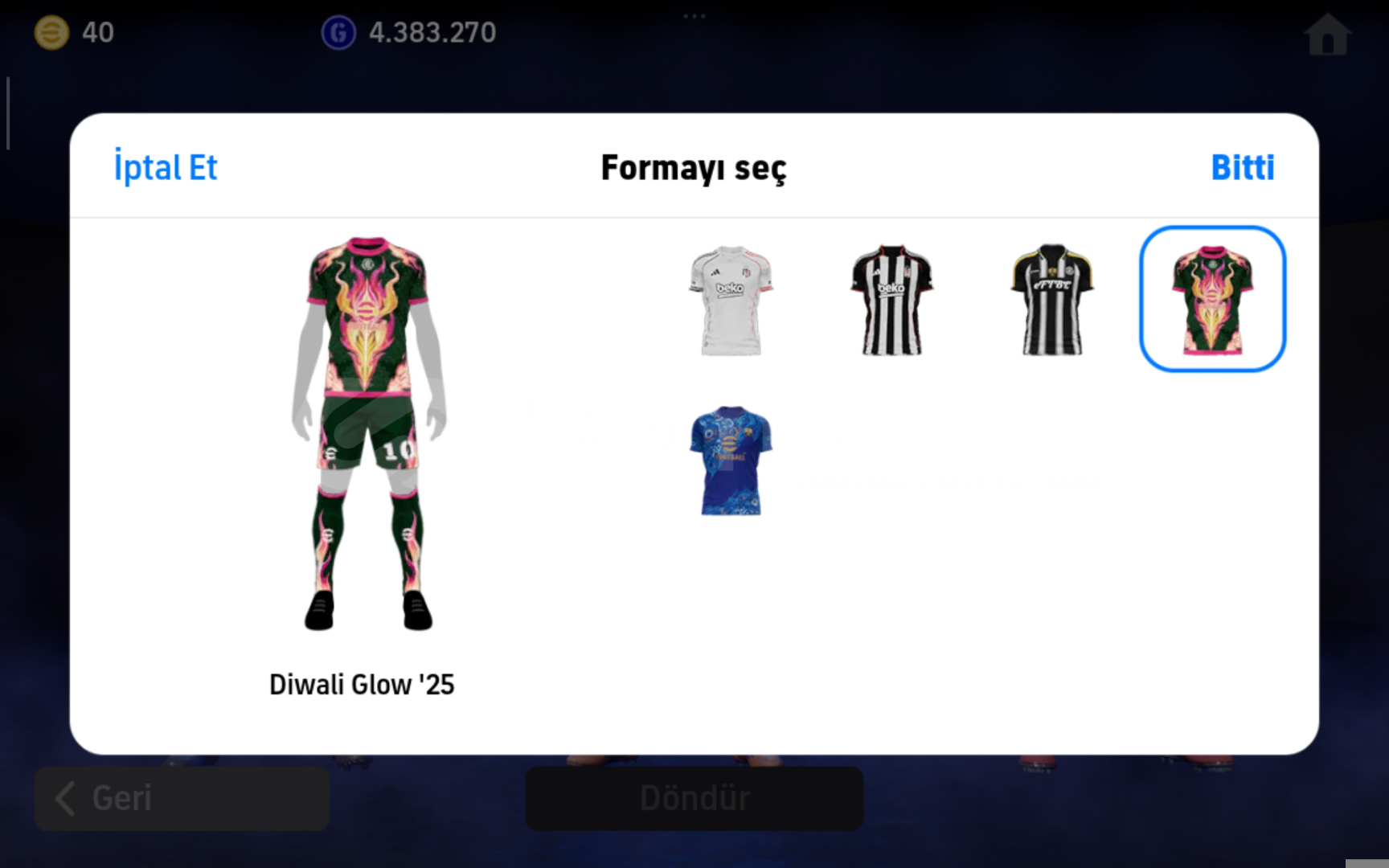Click the Diwali Glow '25 kit name

(362, 685)
